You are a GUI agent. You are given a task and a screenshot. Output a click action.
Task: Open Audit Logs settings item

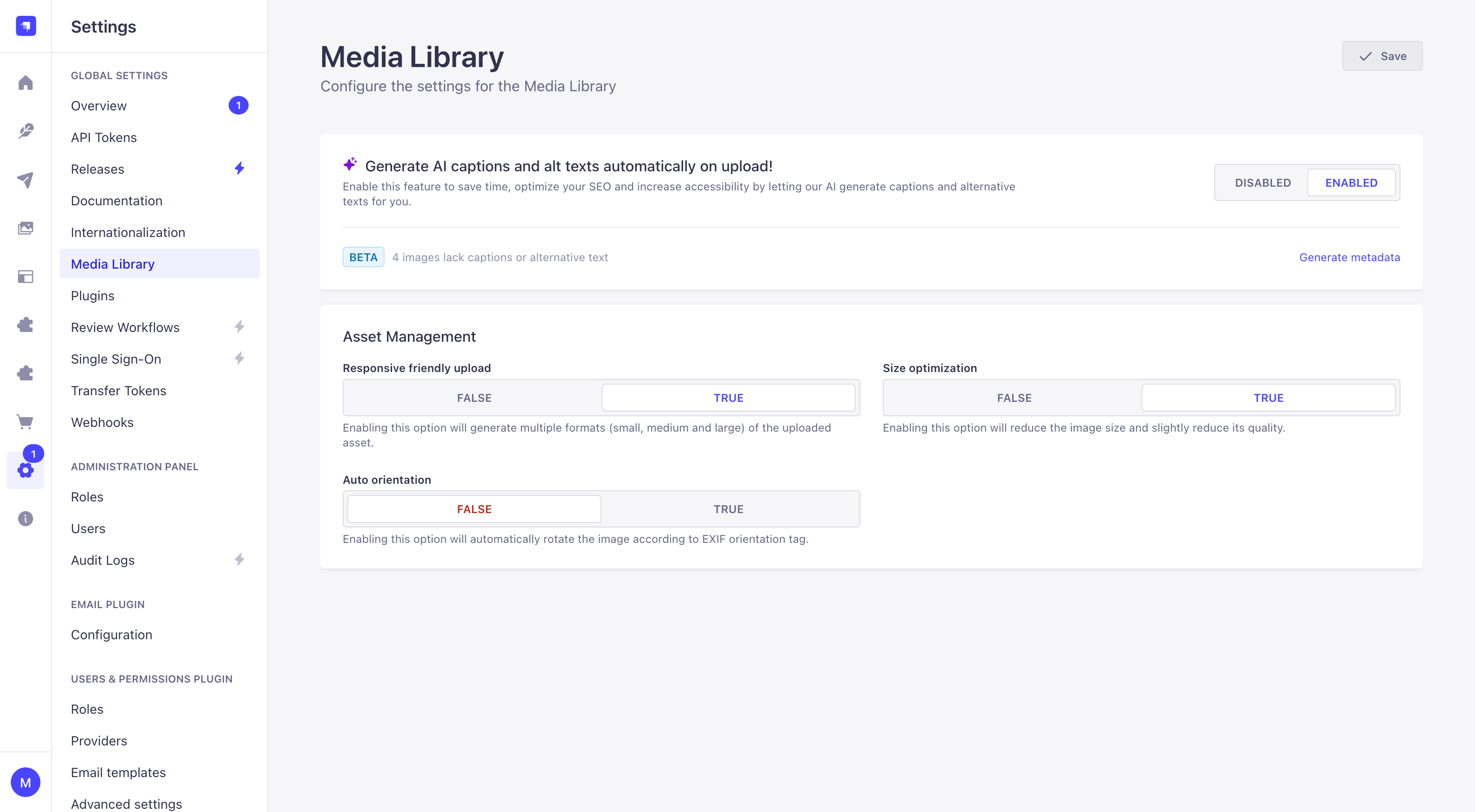point(102,560)
